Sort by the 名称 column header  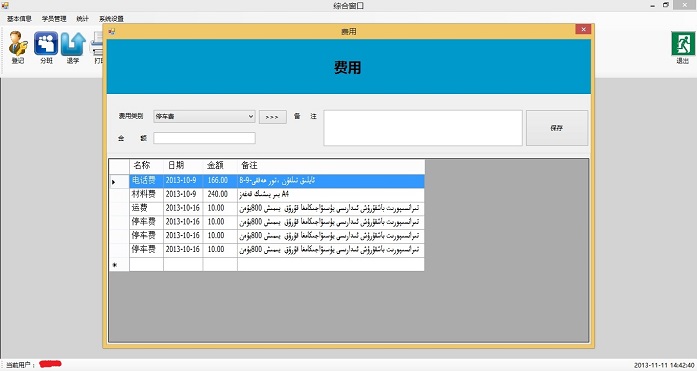[146, 166]
